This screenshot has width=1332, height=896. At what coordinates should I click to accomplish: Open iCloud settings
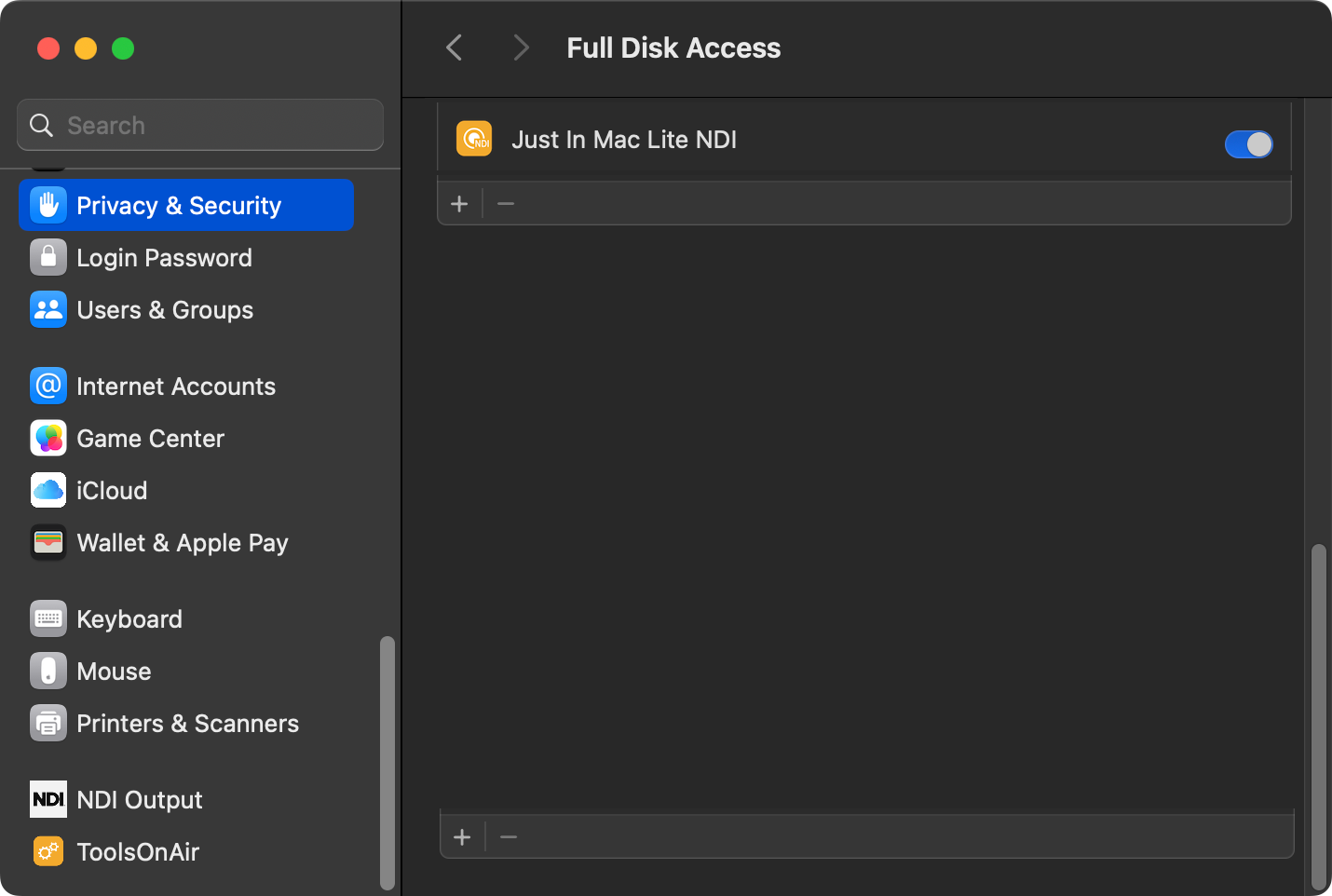186,490
